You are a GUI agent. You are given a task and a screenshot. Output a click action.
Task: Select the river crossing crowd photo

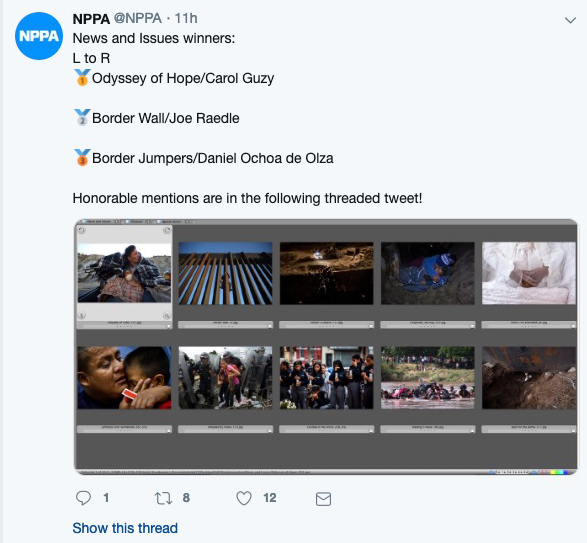(428, 377)
